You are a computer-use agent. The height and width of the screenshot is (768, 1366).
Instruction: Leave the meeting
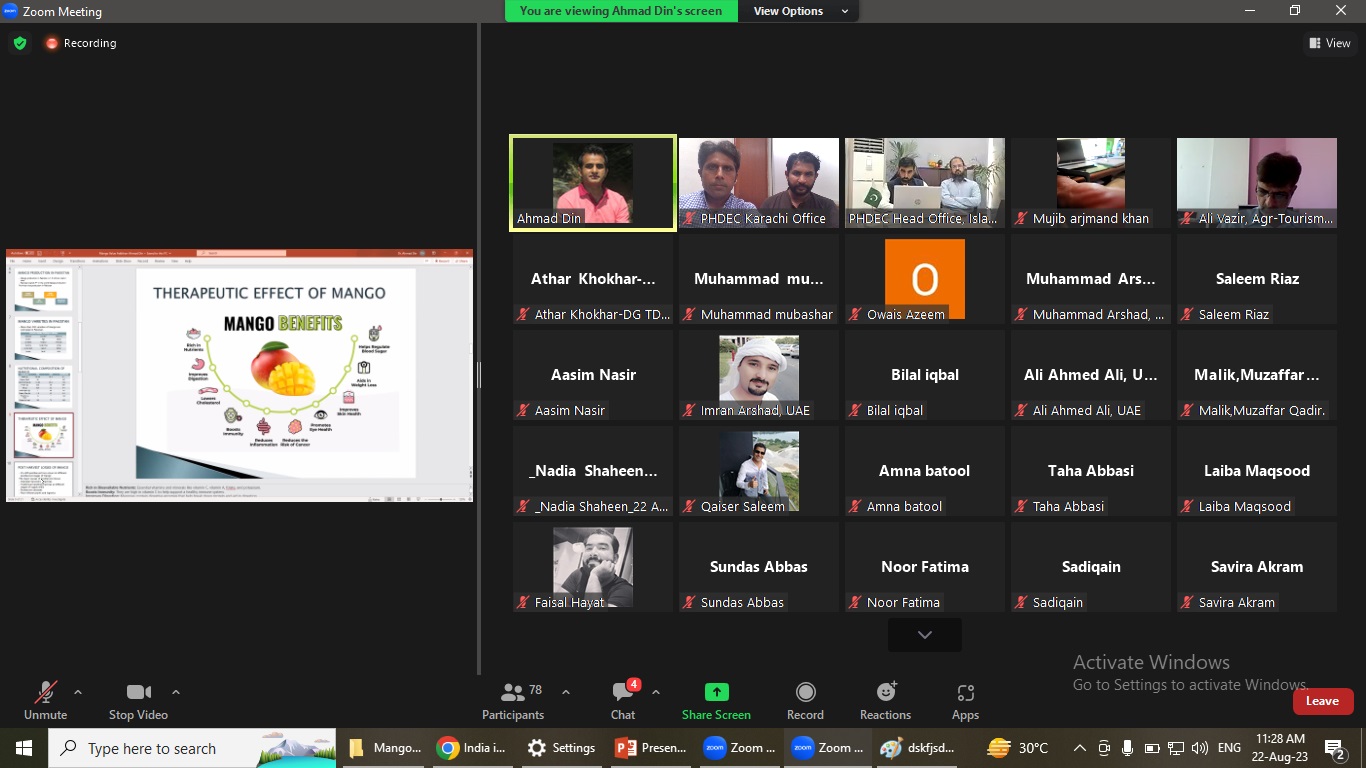(1322, 701)
